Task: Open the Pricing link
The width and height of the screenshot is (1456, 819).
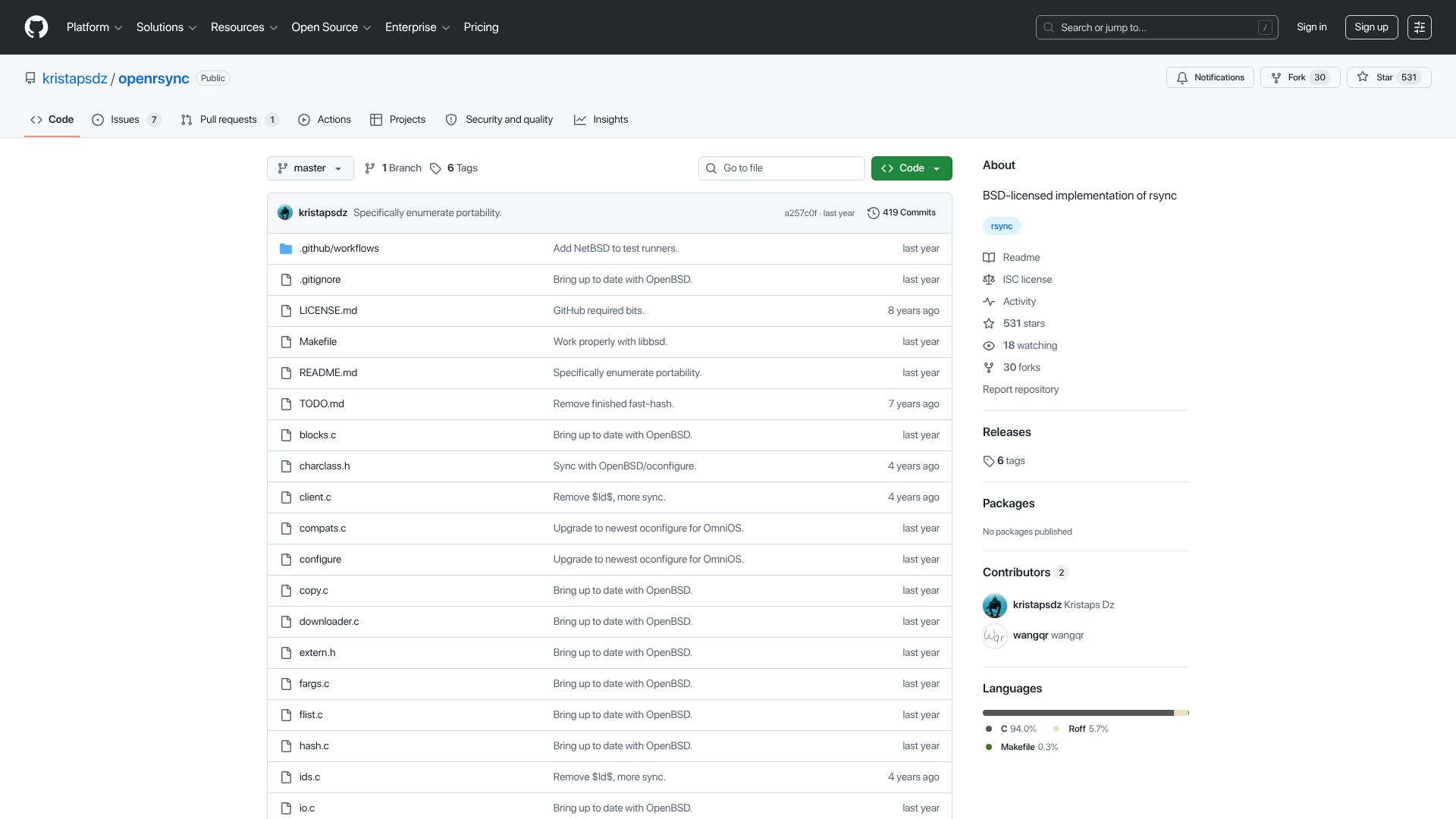Action: tap(481, 27)
